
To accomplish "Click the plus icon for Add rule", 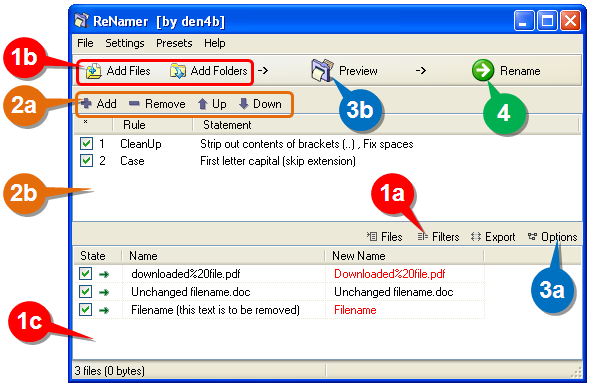I will click(x=86, y=103).
